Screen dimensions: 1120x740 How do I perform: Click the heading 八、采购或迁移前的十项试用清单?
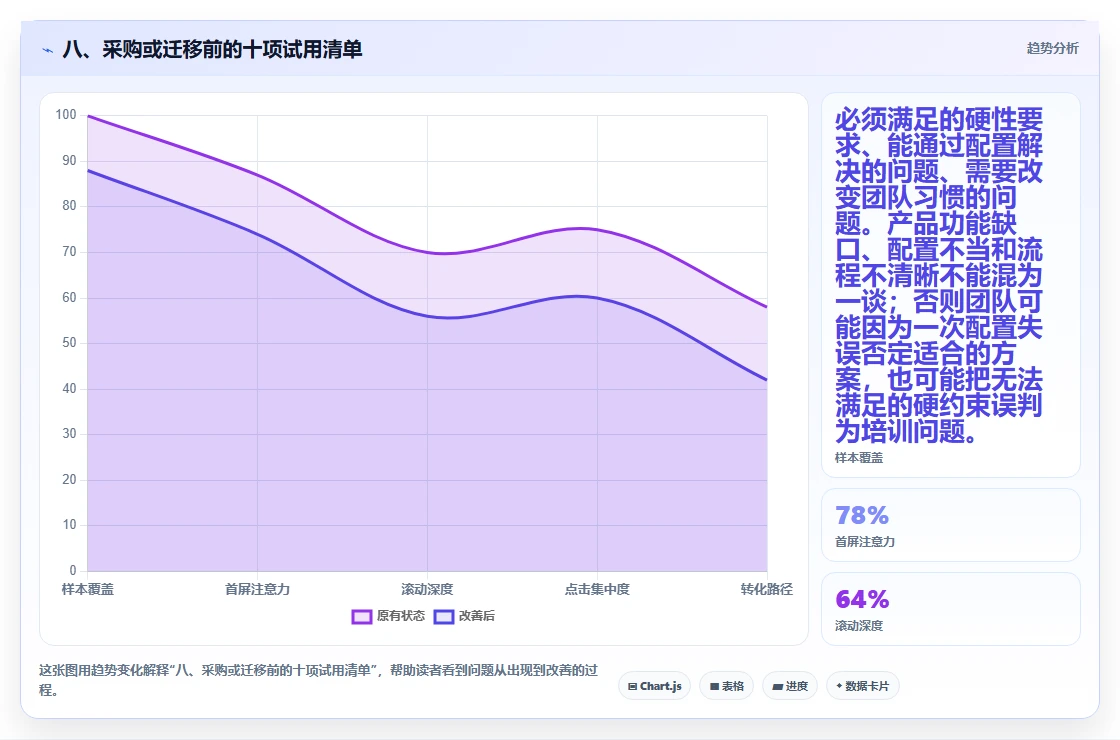click(212, 49)
